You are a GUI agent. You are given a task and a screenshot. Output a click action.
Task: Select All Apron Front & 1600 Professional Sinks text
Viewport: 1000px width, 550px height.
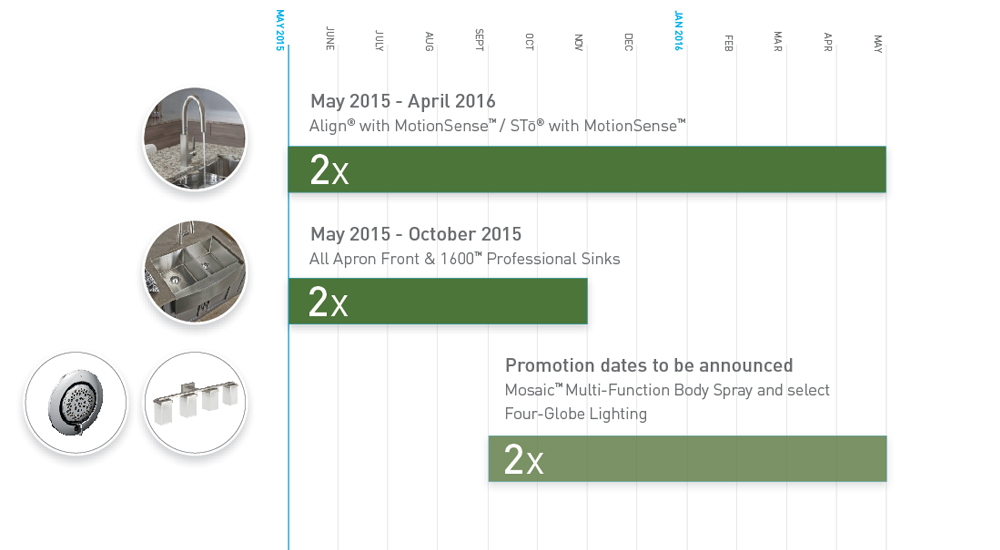[464, 258]
